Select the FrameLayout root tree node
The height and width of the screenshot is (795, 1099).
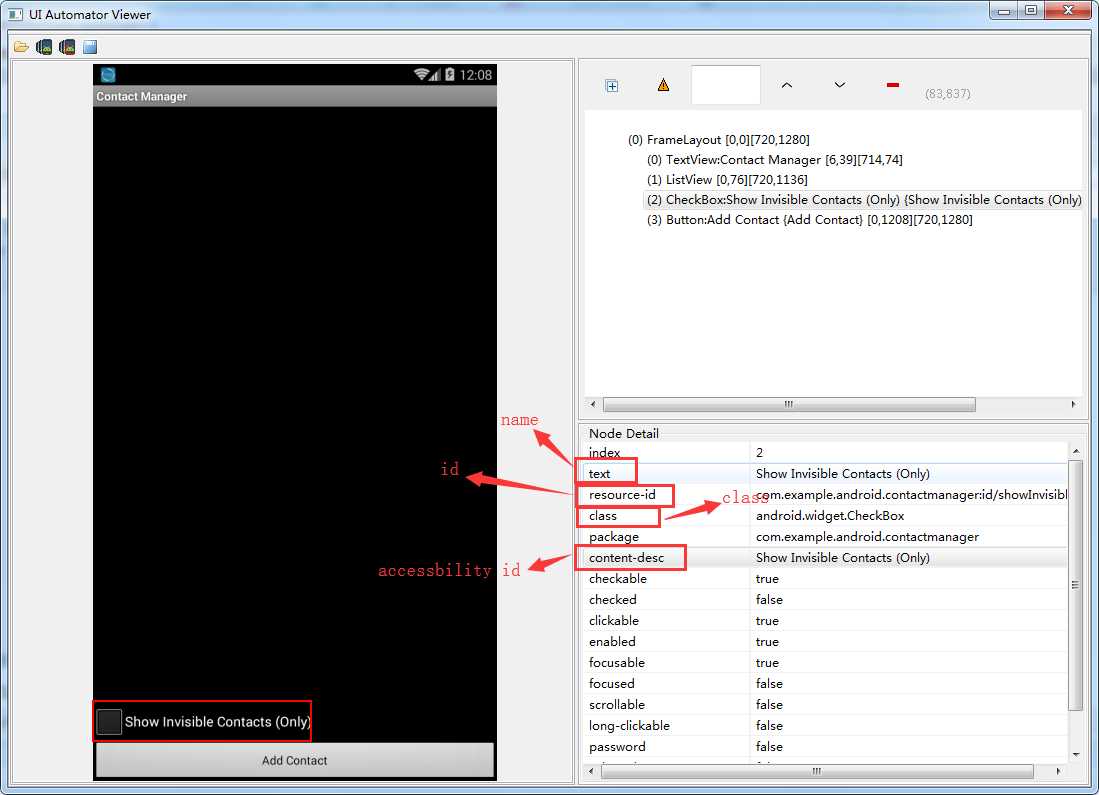point(718,140)
